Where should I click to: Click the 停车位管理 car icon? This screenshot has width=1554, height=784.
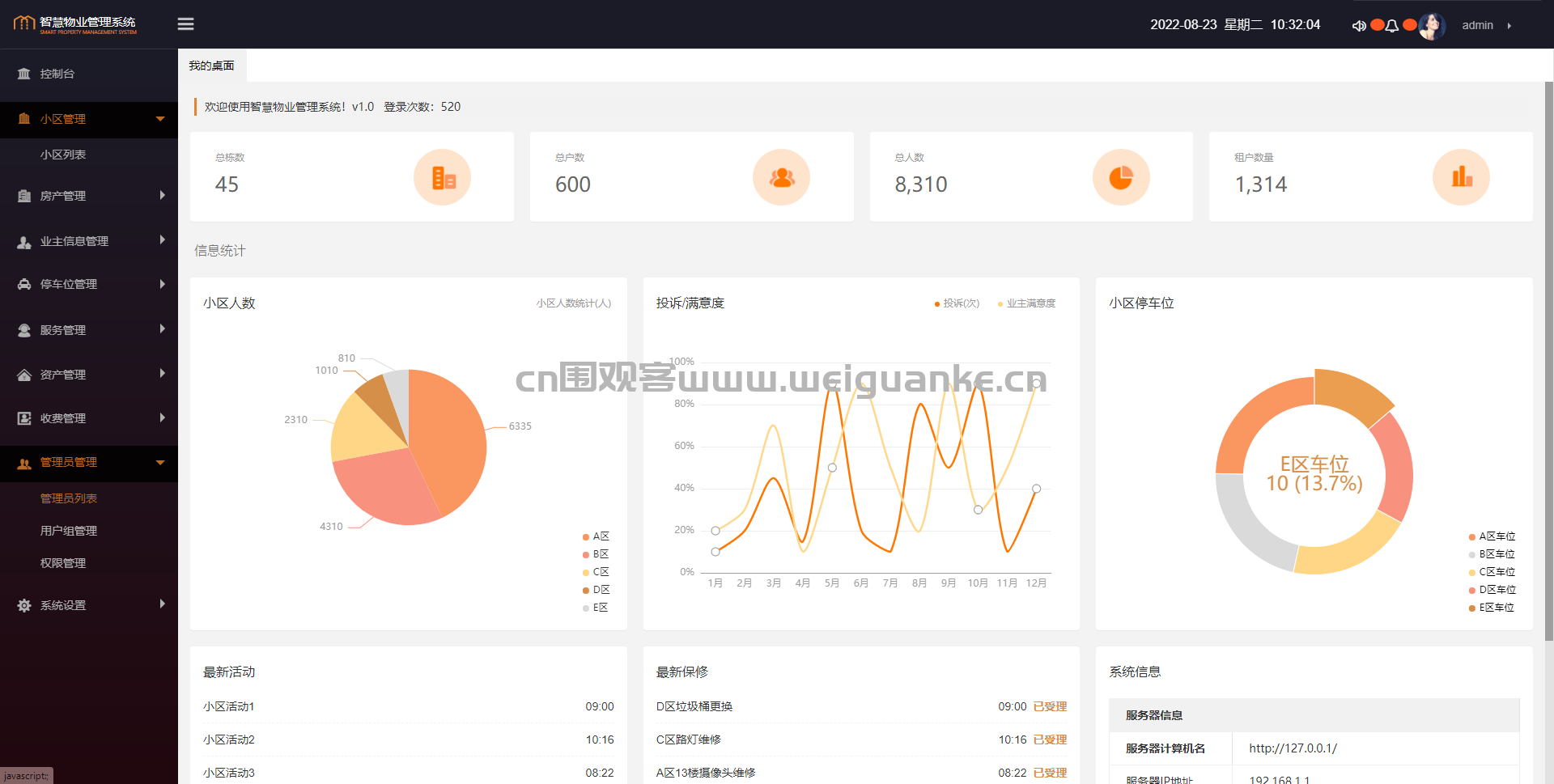[24, 284]
